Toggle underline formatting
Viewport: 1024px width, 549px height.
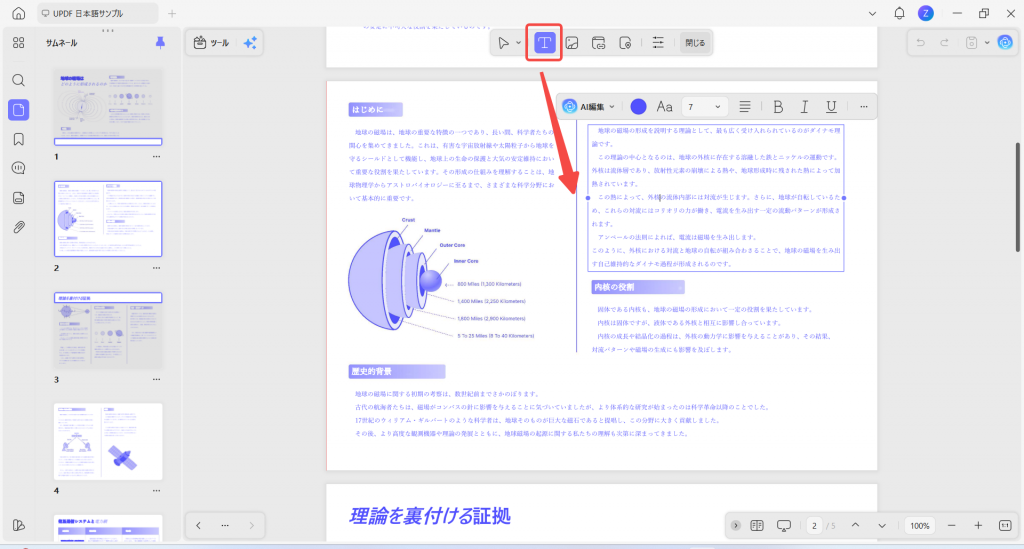[831, 106]
